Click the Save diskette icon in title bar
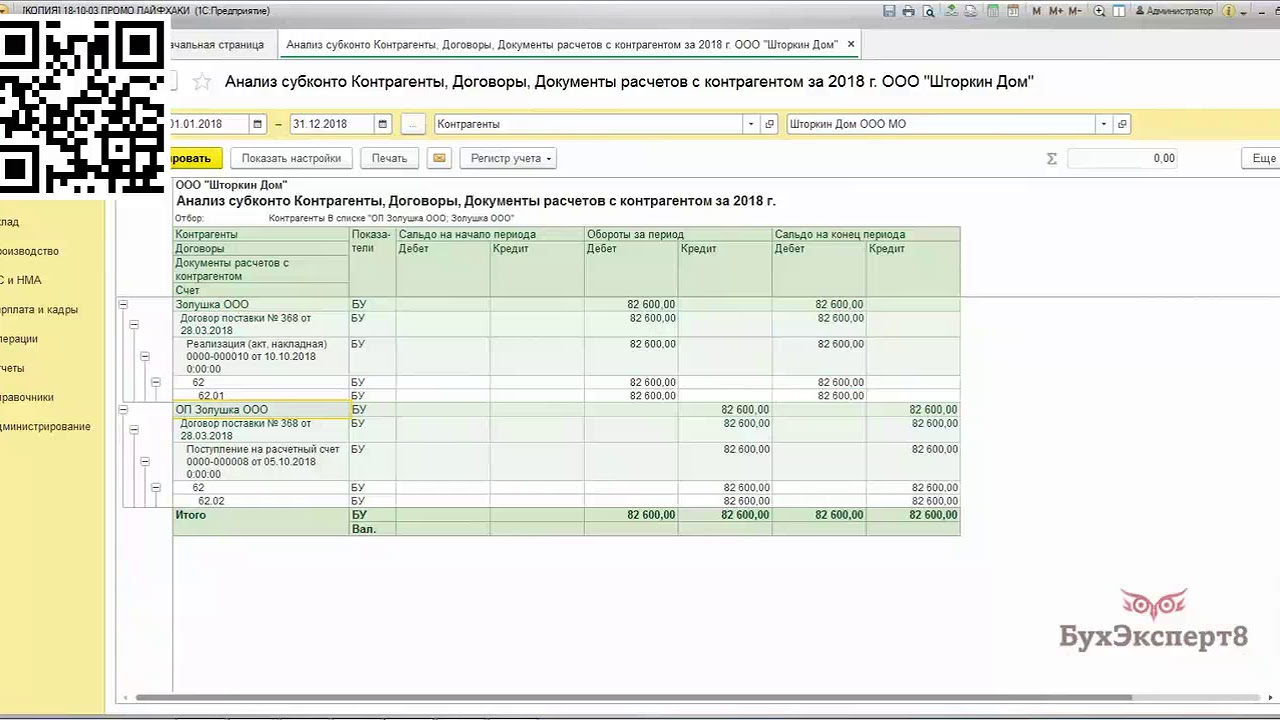 pyautogui.click(x=889, y=11)
